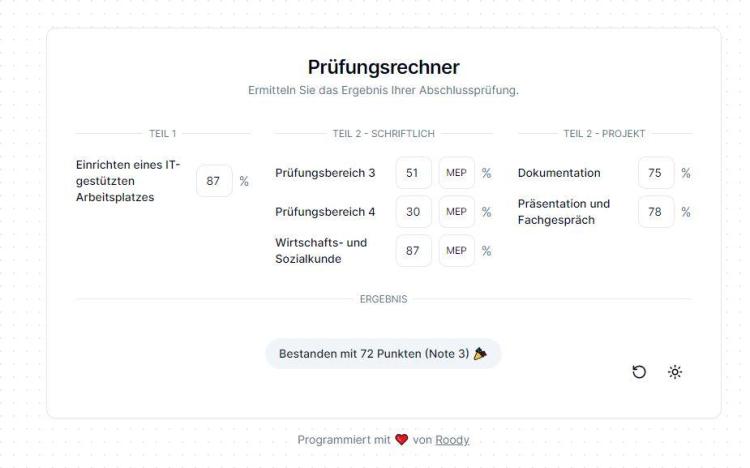Select the Prüfungsbereich 4 score input

click(x=413, y=212)
